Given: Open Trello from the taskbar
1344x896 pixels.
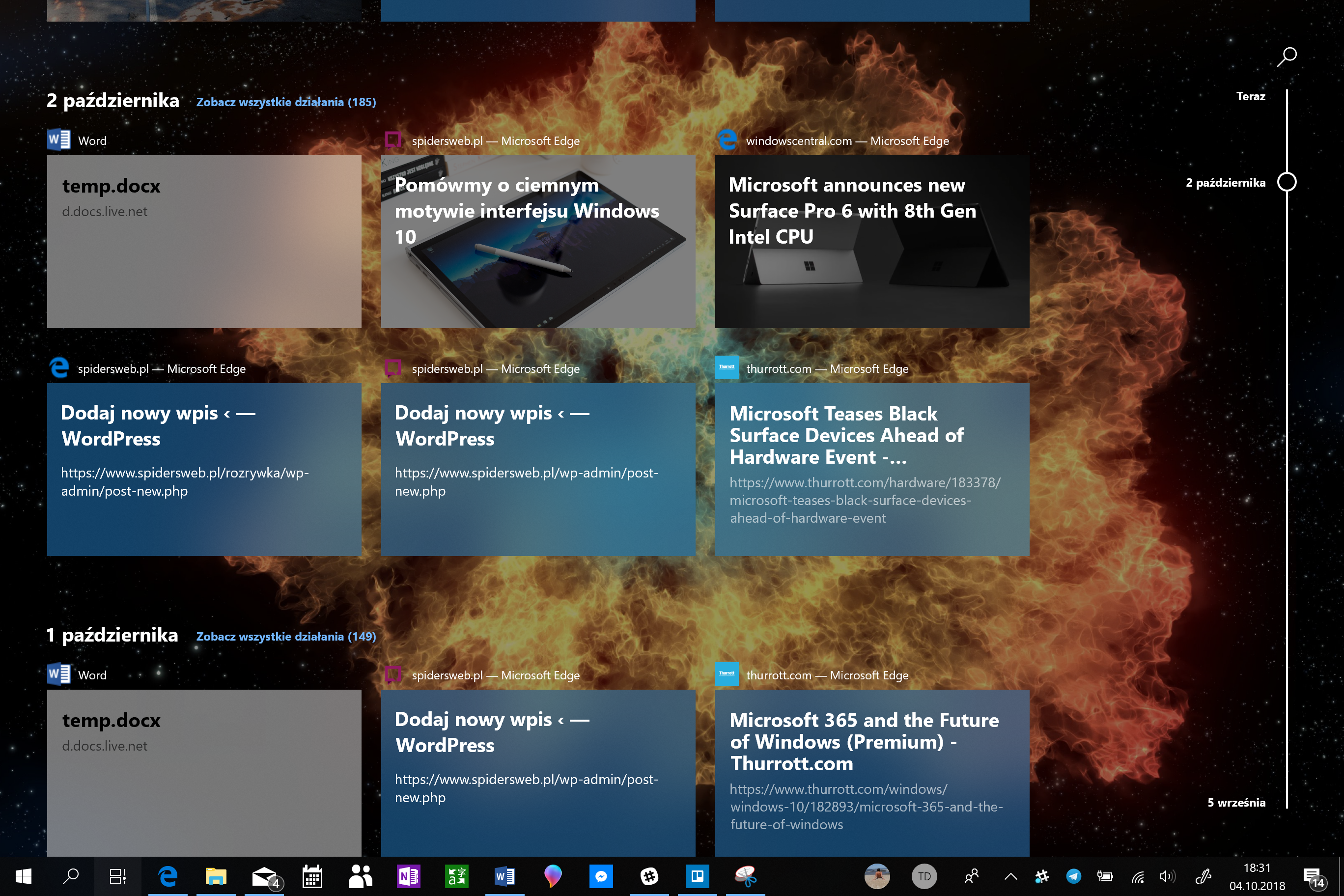Looking at the screenshot, I should coord(697,876).
